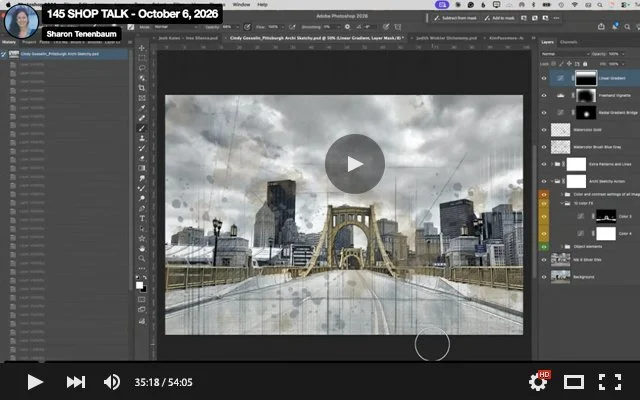This screenshot has height=400, width=640.
Task: Select the Horizontal Type tool
Action: click(142, 218)
